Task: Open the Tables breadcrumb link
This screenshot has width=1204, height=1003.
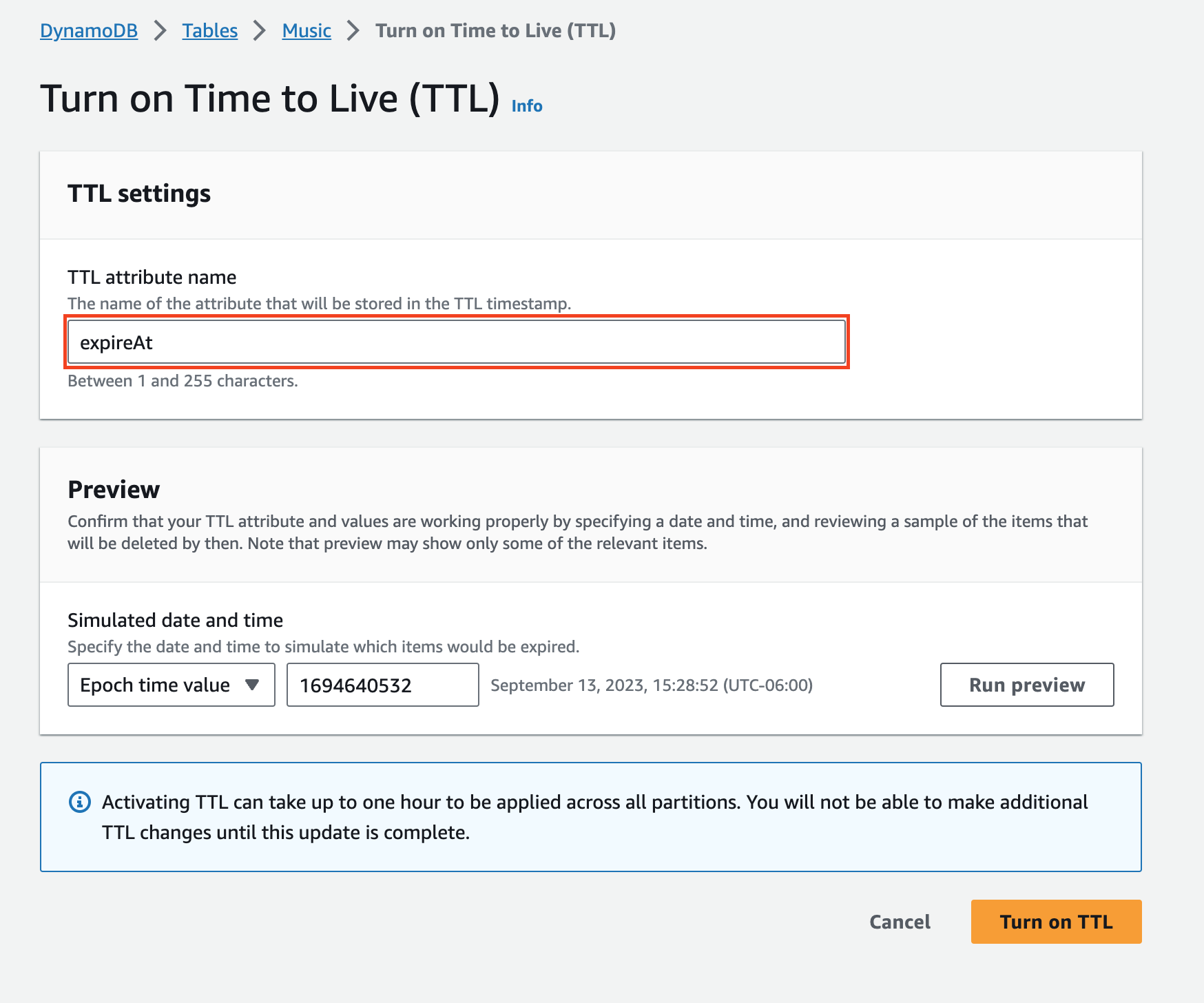Action: click(209, 30)
